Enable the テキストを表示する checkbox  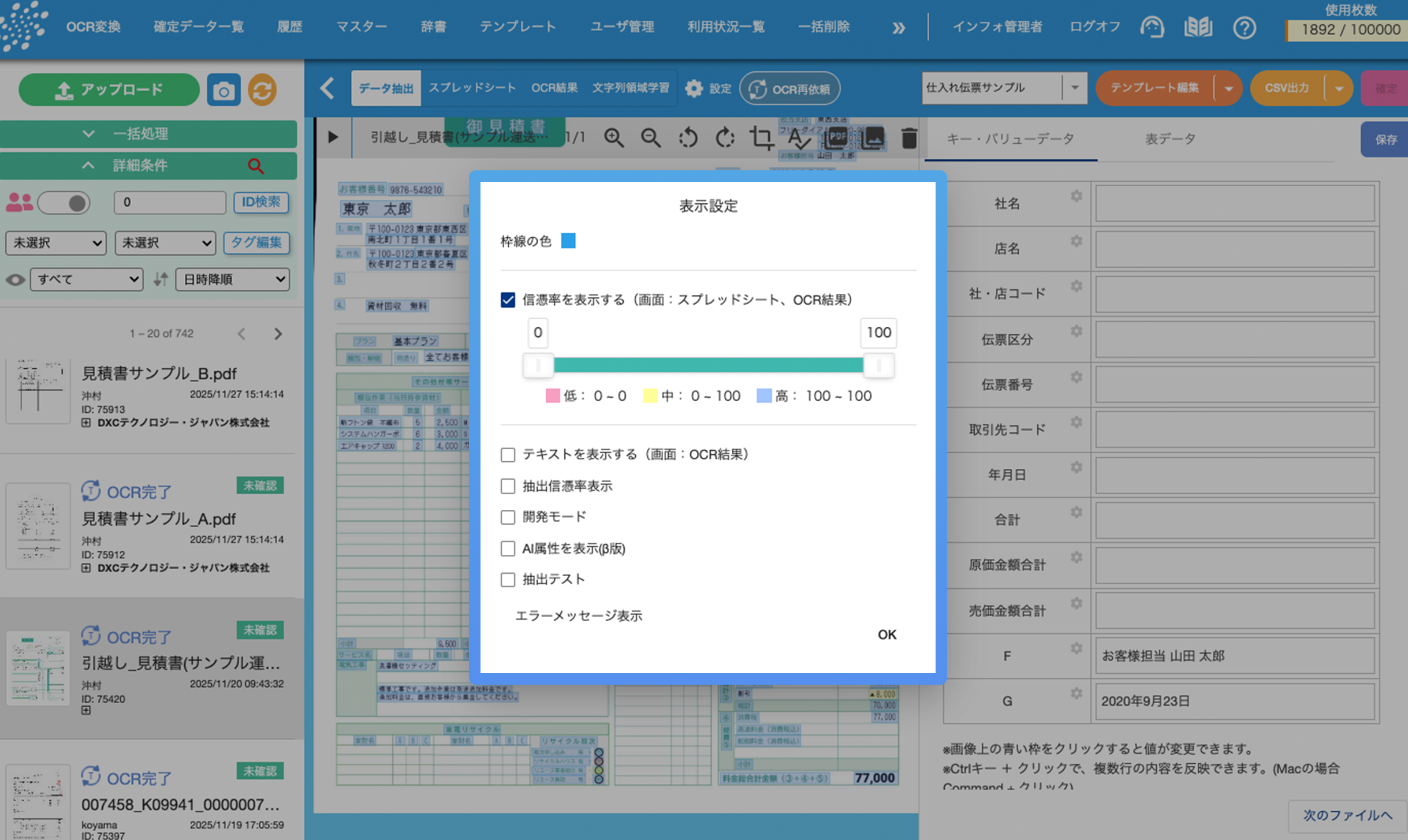pyautogui.click(x=507, y=455)
